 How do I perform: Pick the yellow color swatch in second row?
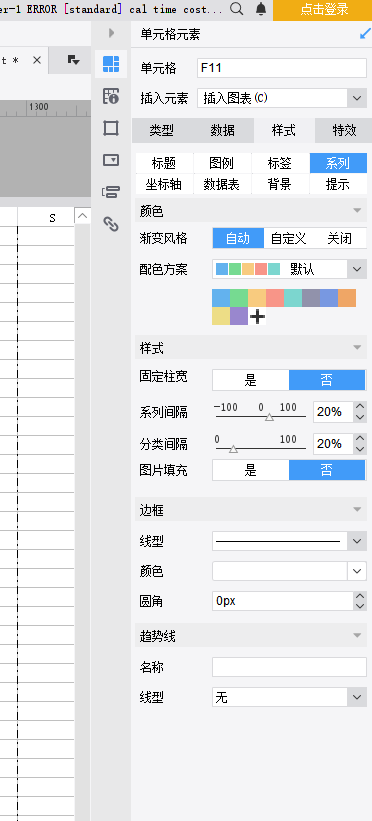pyautogui.click(x=221, y=316)
